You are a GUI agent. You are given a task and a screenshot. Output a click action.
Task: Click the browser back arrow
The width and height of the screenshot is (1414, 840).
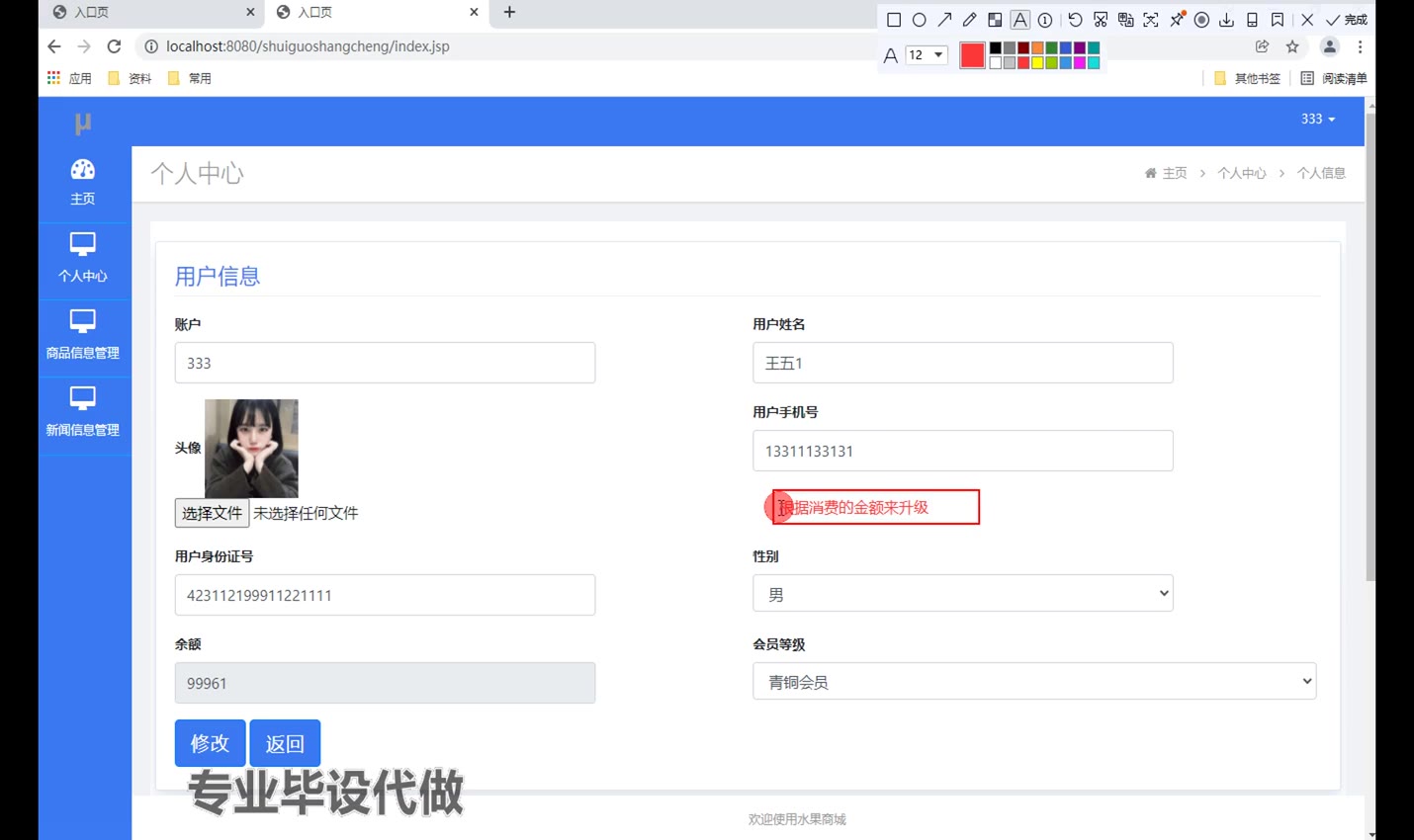click(x=54, y=46)
